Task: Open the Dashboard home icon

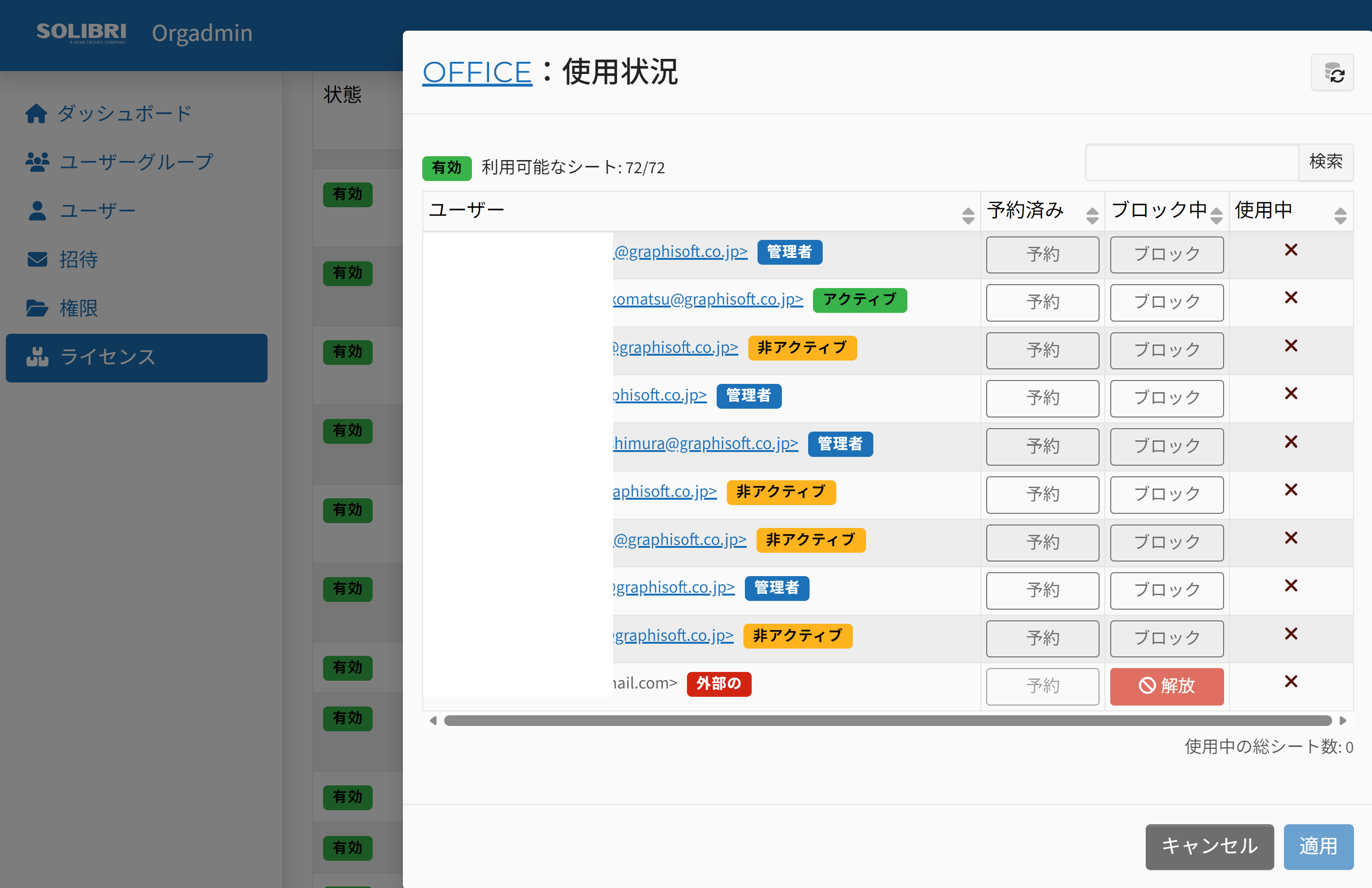Action: click(x=36, y=113)
